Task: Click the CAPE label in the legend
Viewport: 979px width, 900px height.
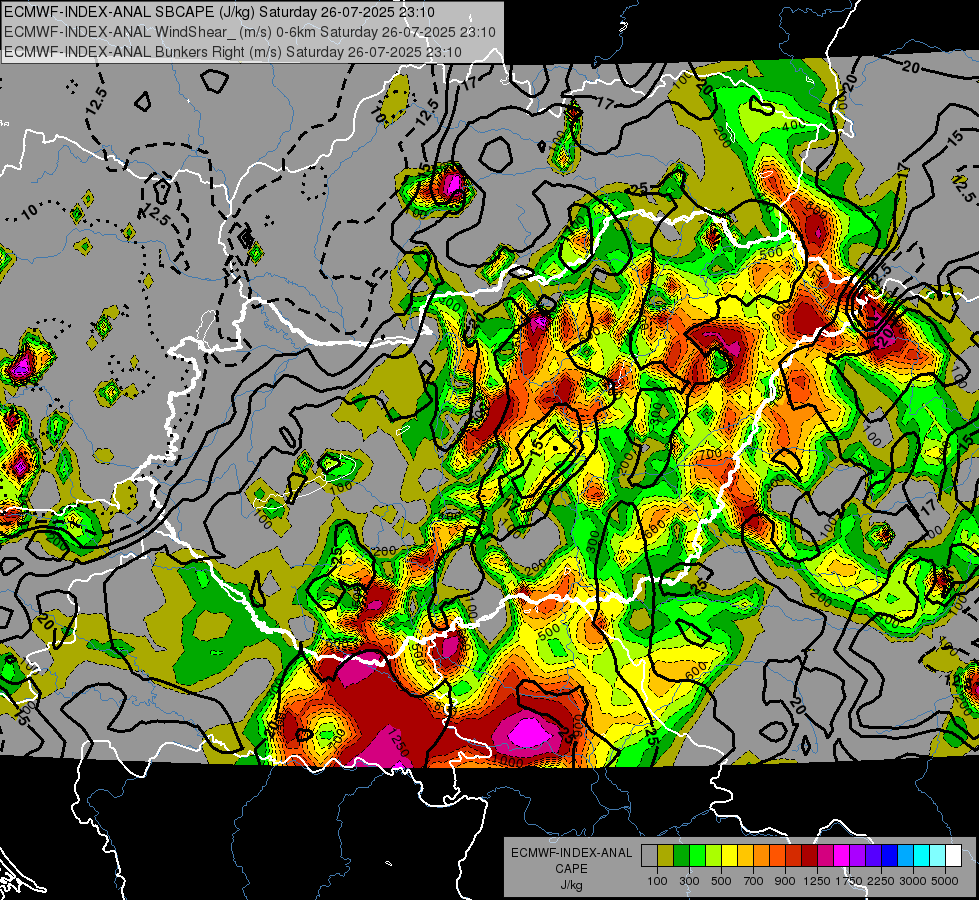Action: tap(571, 869)
